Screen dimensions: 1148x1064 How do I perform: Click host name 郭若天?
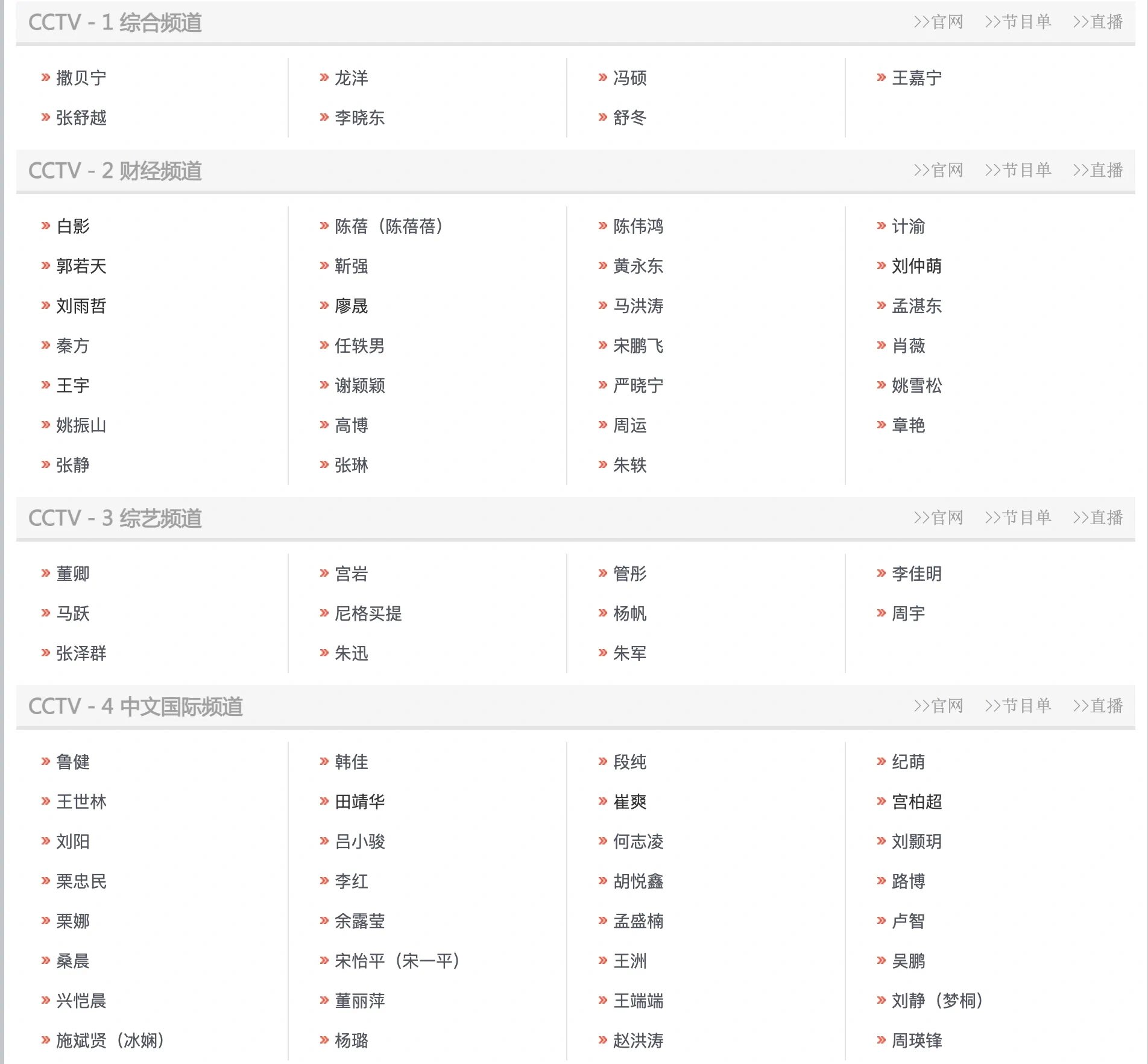tap(81, 266)
